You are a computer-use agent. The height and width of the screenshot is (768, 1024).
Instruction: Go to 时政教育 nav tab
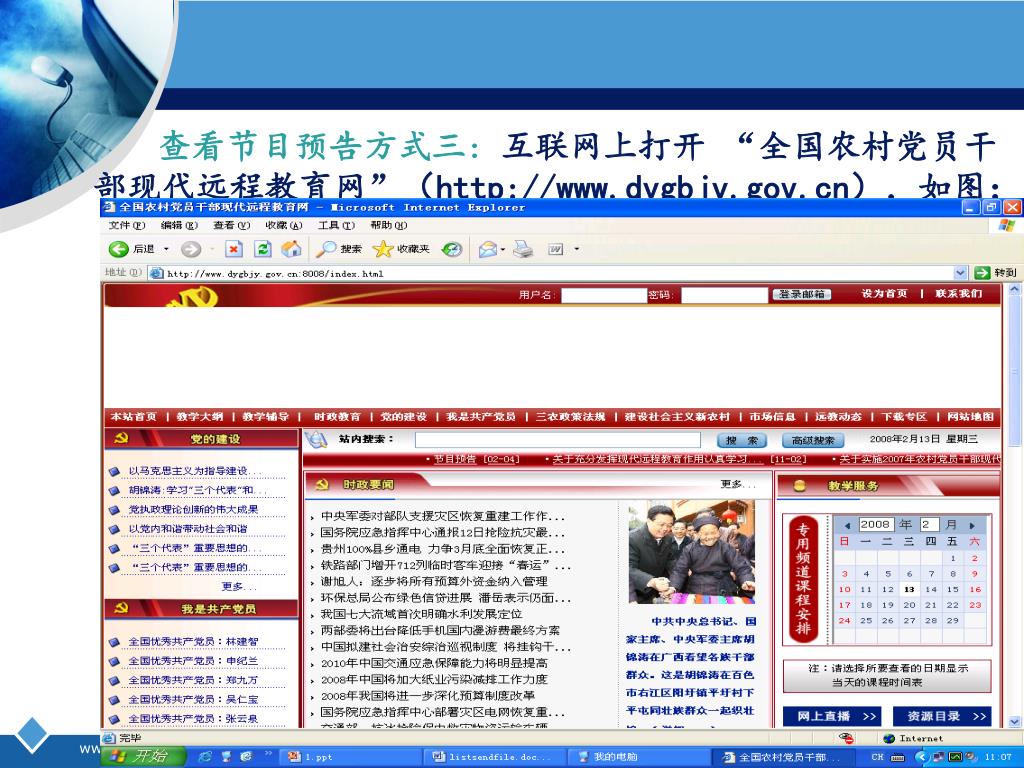pyautogui.click(x=337, y=417)
